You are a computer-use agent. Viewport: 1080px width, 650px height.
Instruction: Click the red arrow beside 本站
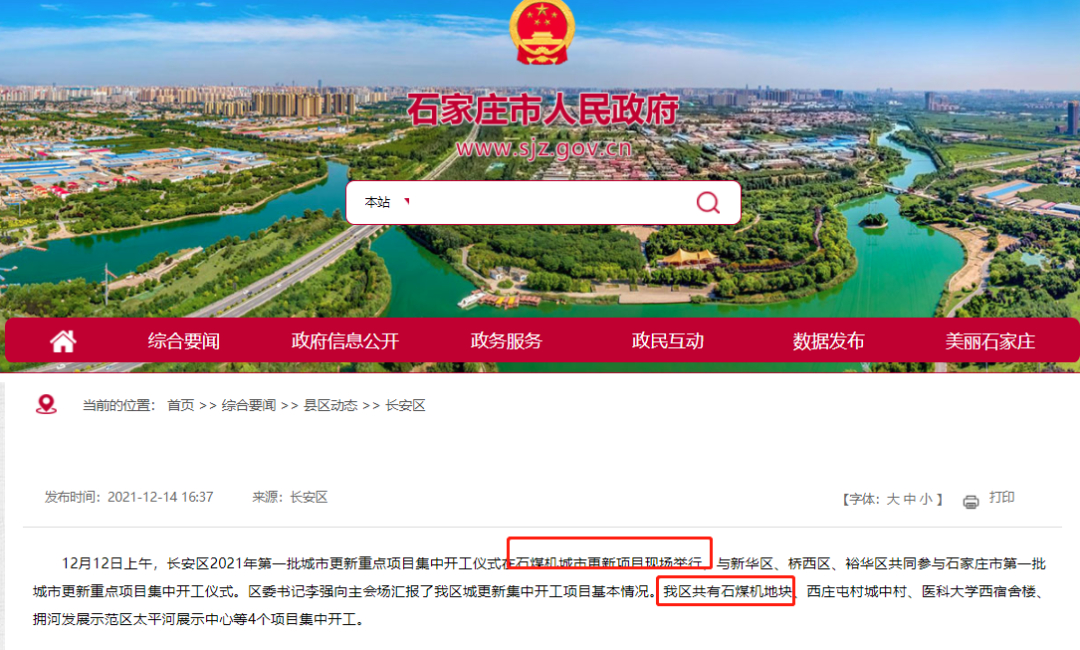point(407,201)
